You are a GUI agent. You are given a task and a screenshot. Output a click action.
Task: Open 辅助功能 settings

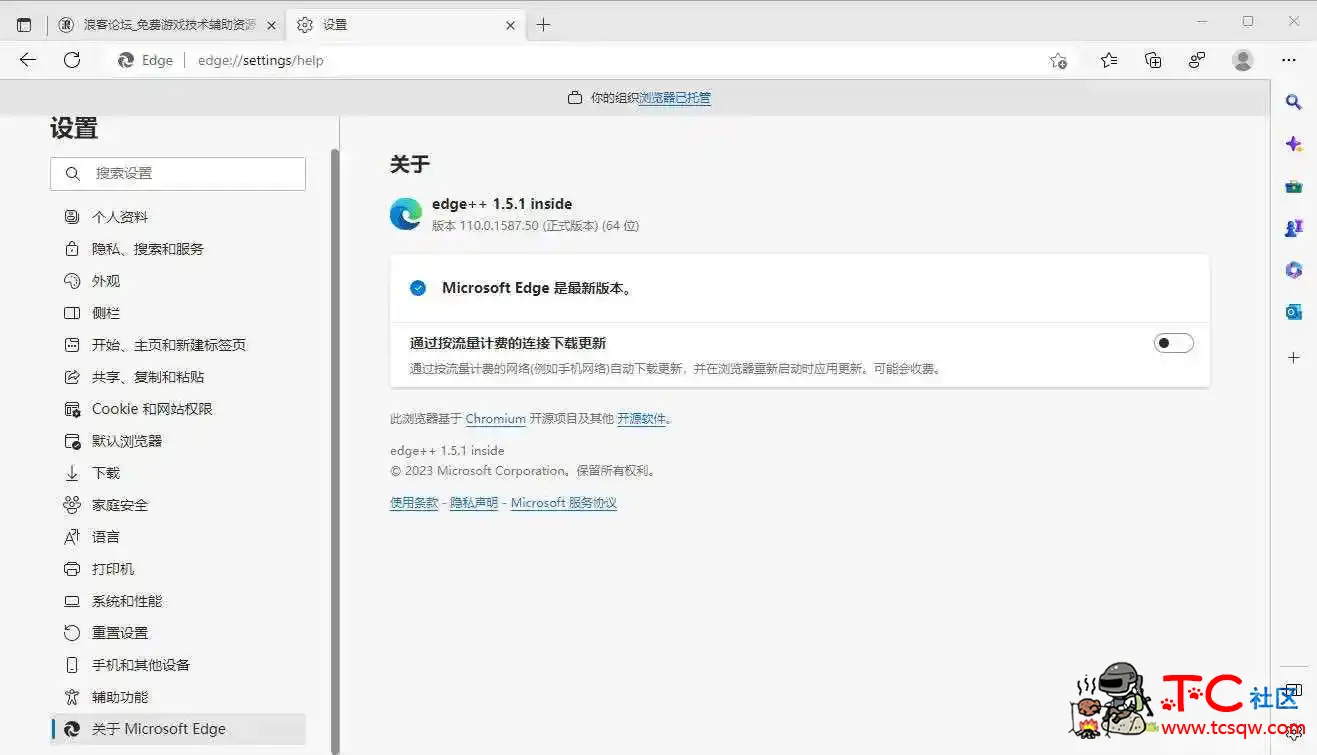tap(178, 697)
